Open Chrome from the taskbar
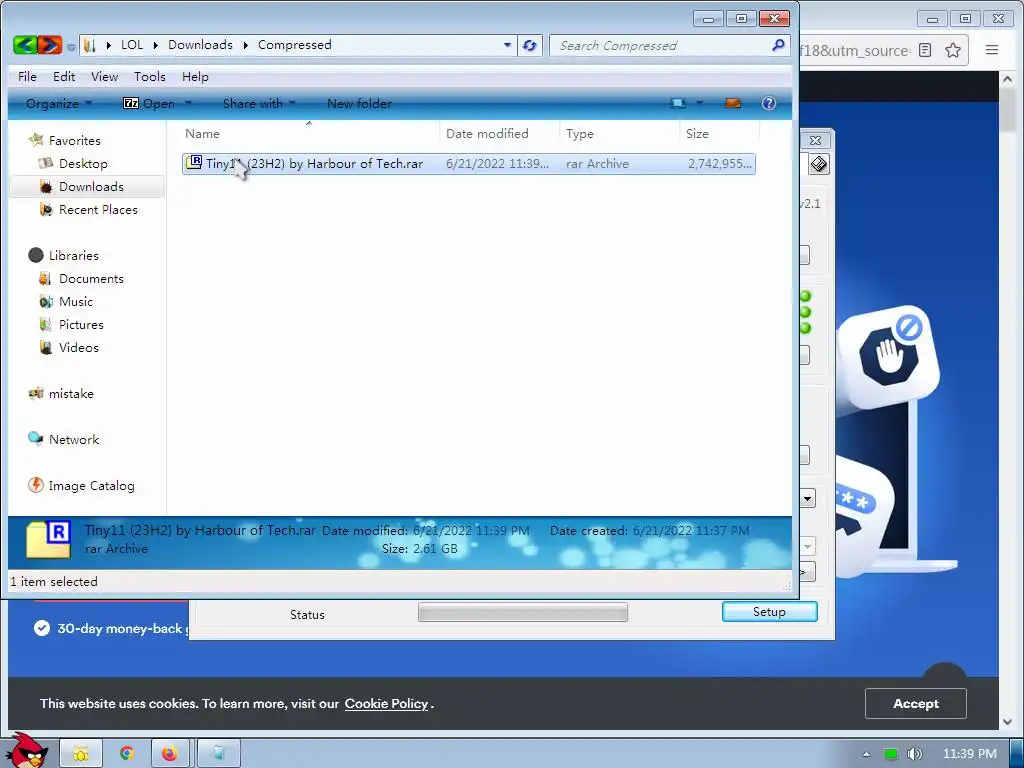1024x768 pixels. coord(127,754)
